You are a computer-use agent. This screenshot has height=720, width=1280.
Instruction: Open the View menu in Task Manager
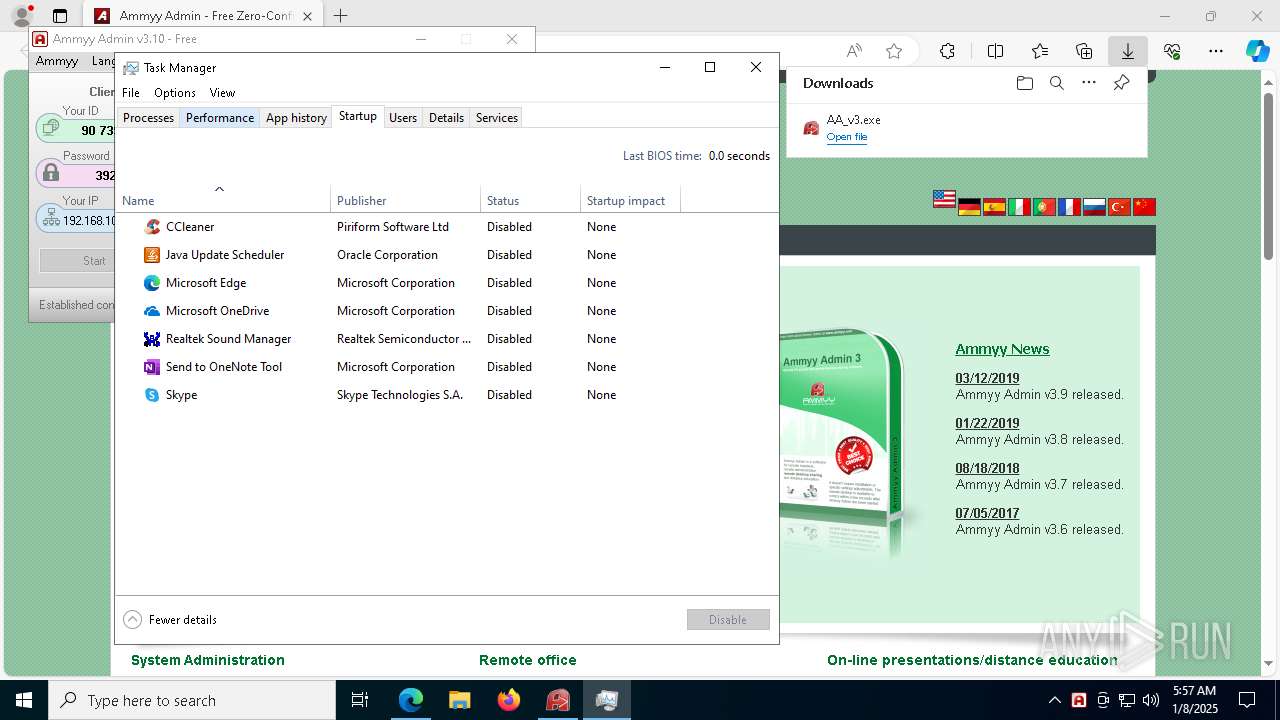[222, 93]
